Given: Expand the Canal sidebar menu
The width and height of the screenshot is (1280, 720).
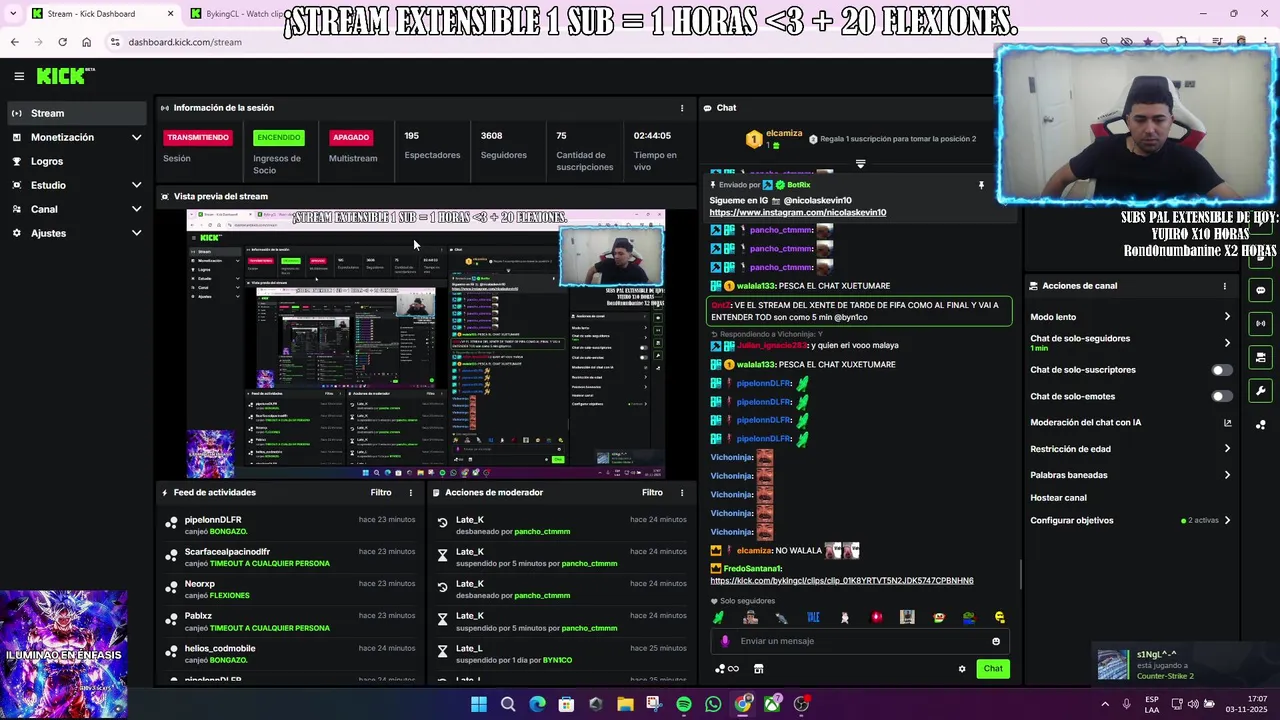Looking at the screenshot, I should (75, 209).
